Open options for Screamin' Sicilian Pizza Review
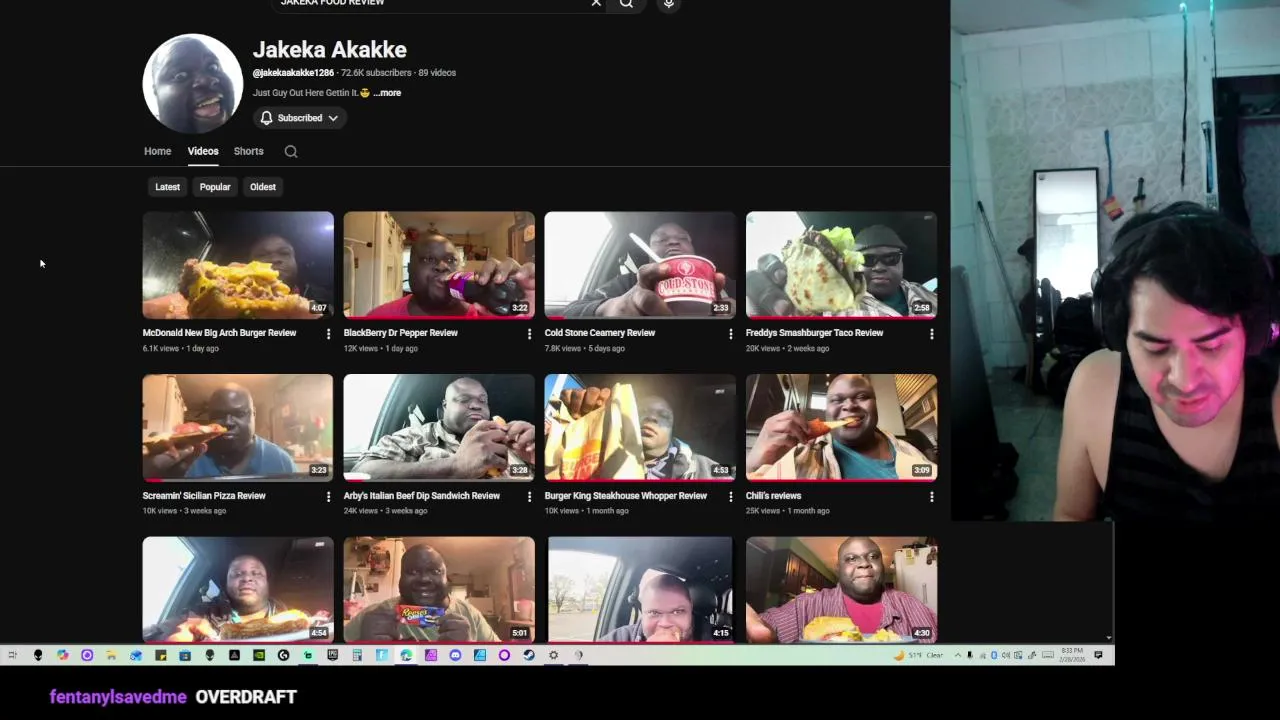 pos(328,497)
